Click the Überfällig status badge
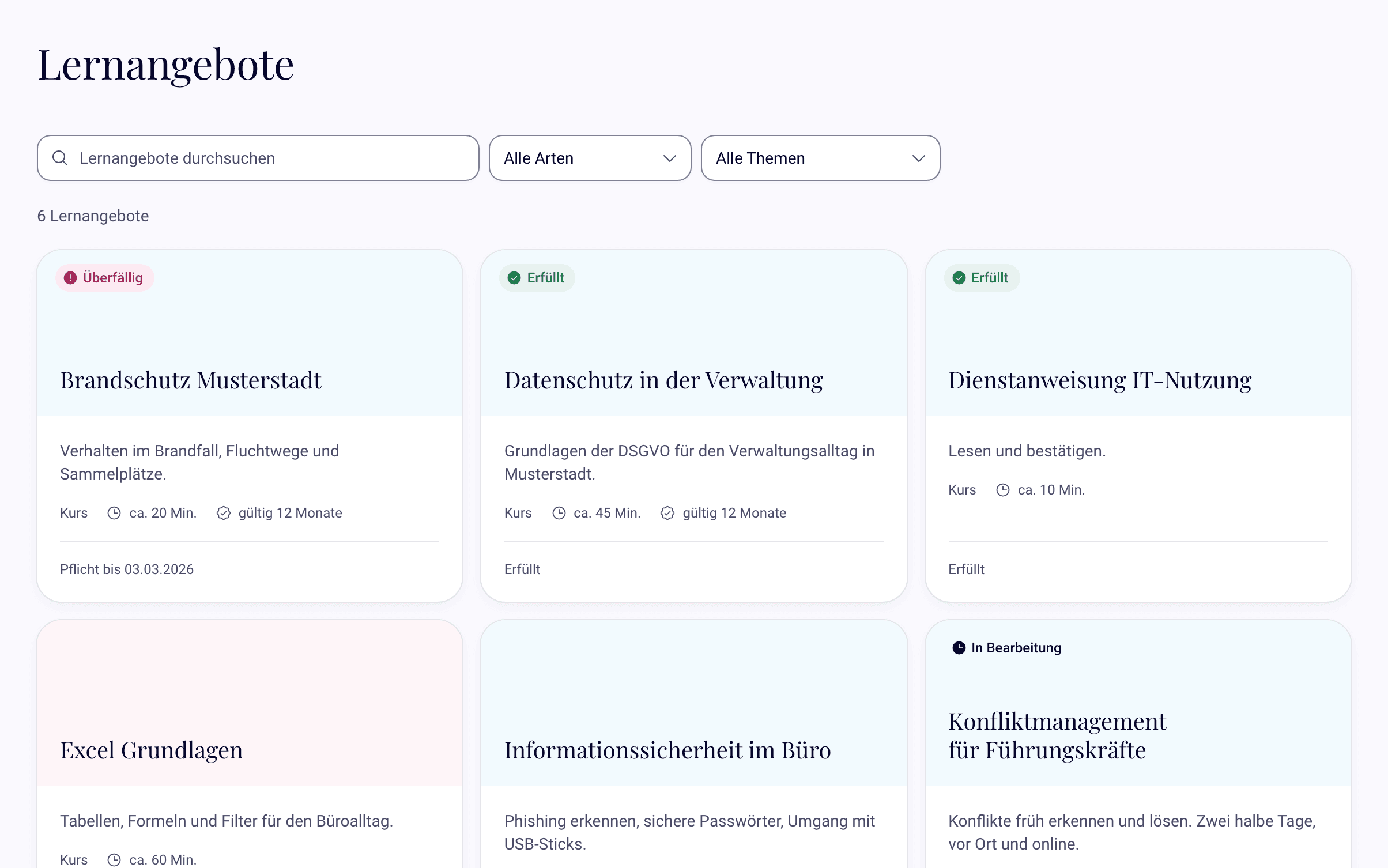Viewport: 1388px width, 868px height. tap(105, 278)
